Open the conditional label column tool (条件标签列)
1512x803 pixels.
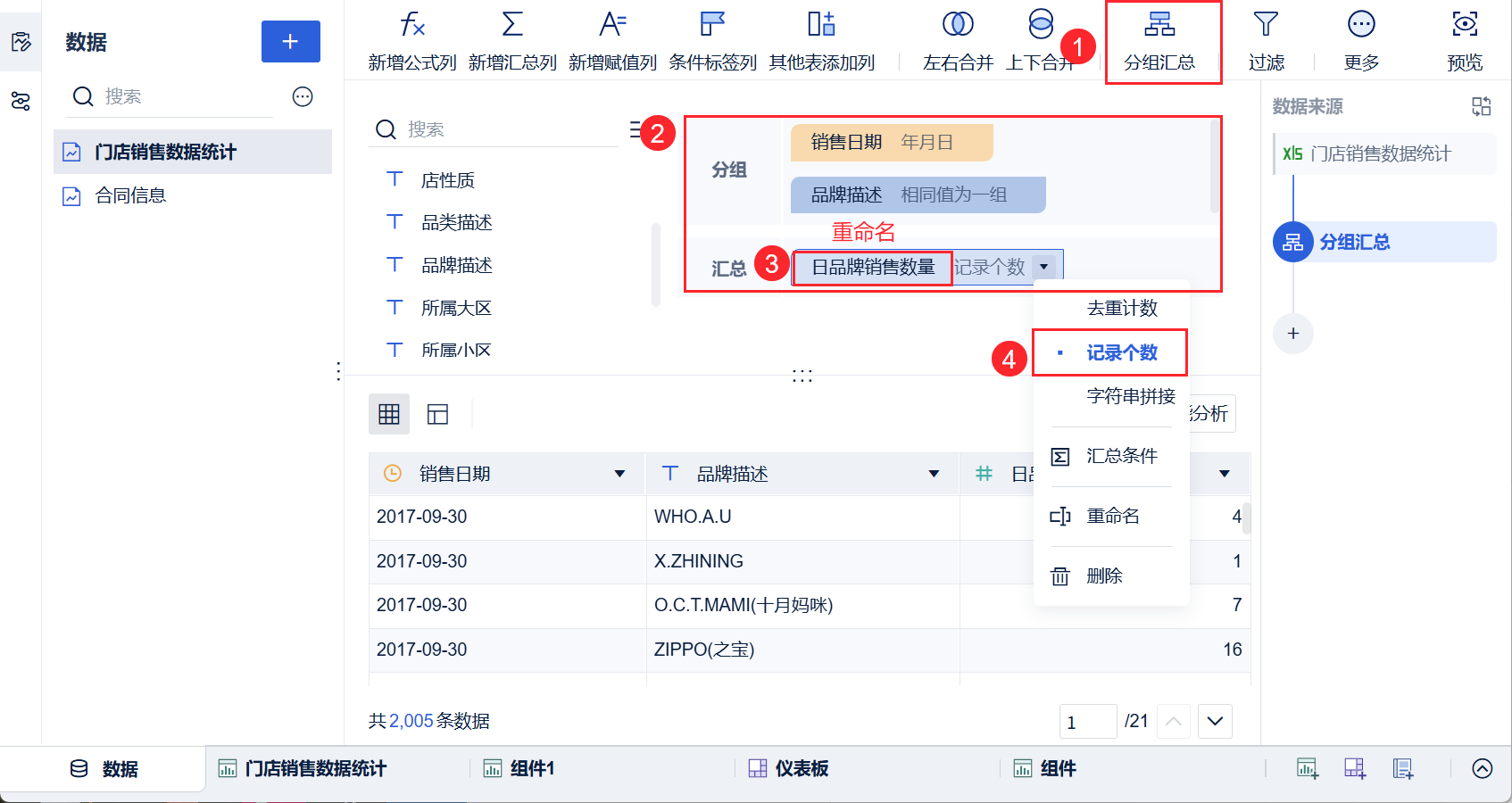712,40
